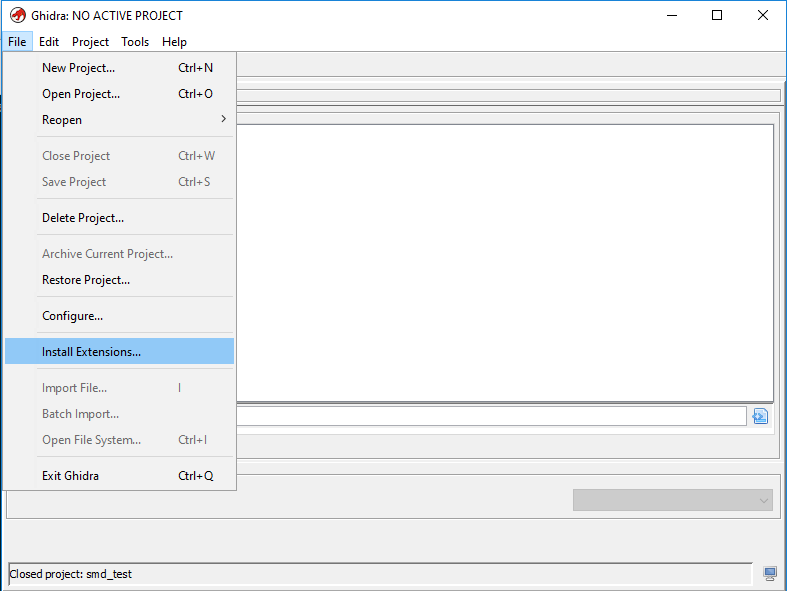Open the Help menu
787x591 pixels.
[174, 42]
